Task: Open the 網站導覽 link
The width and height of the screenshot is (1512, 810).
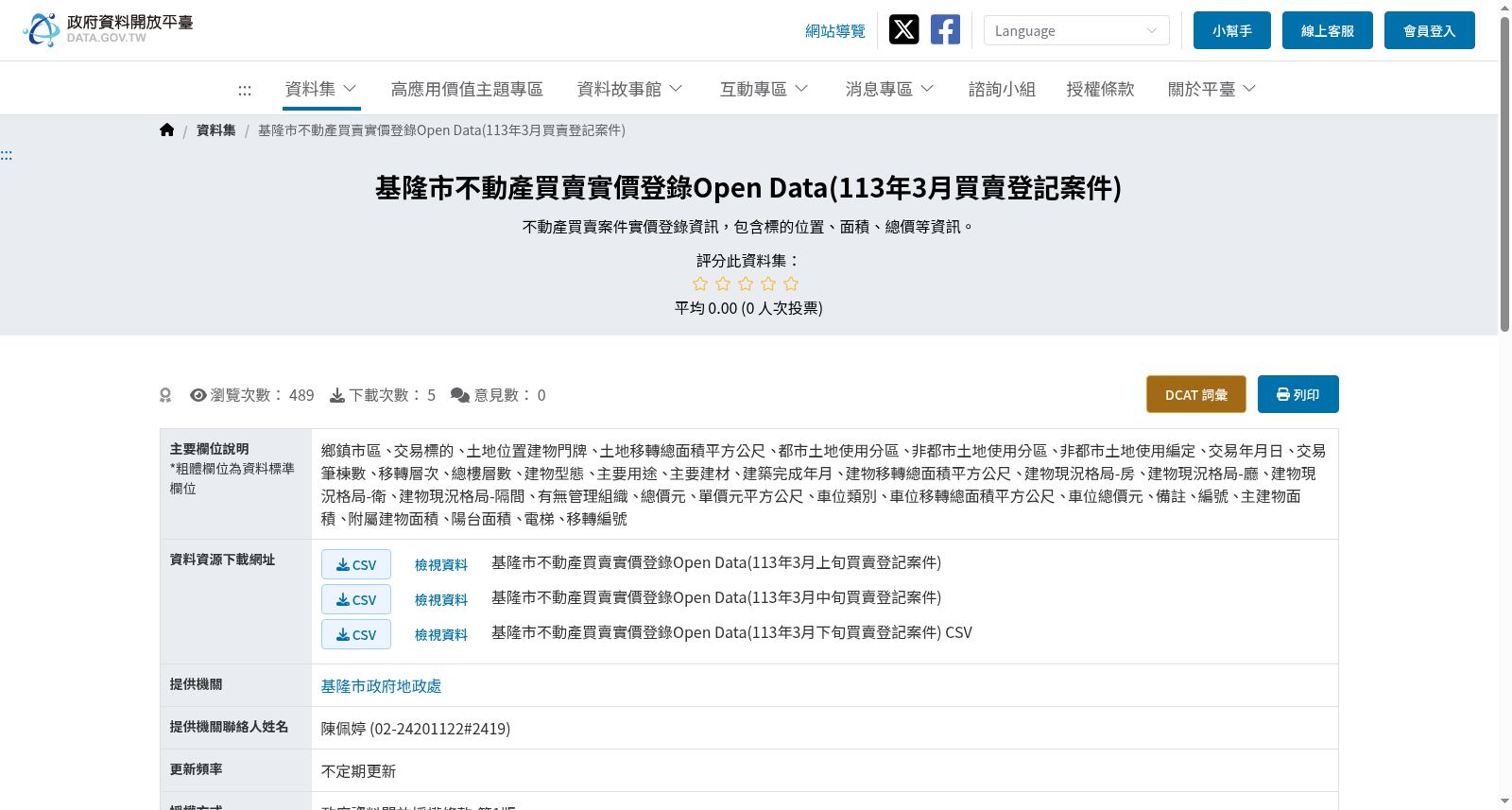Action: [x=835, y=31]
